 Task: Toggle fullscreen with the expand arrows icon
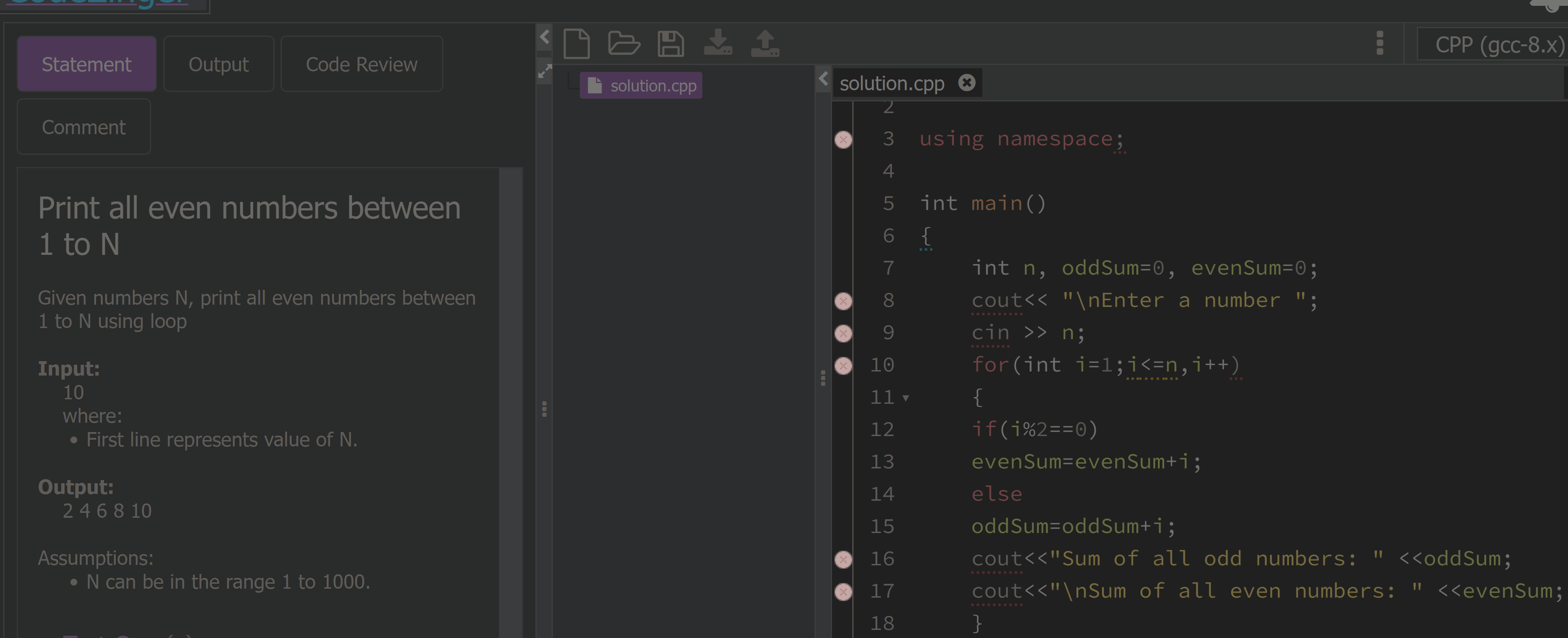tap(544, 72)
